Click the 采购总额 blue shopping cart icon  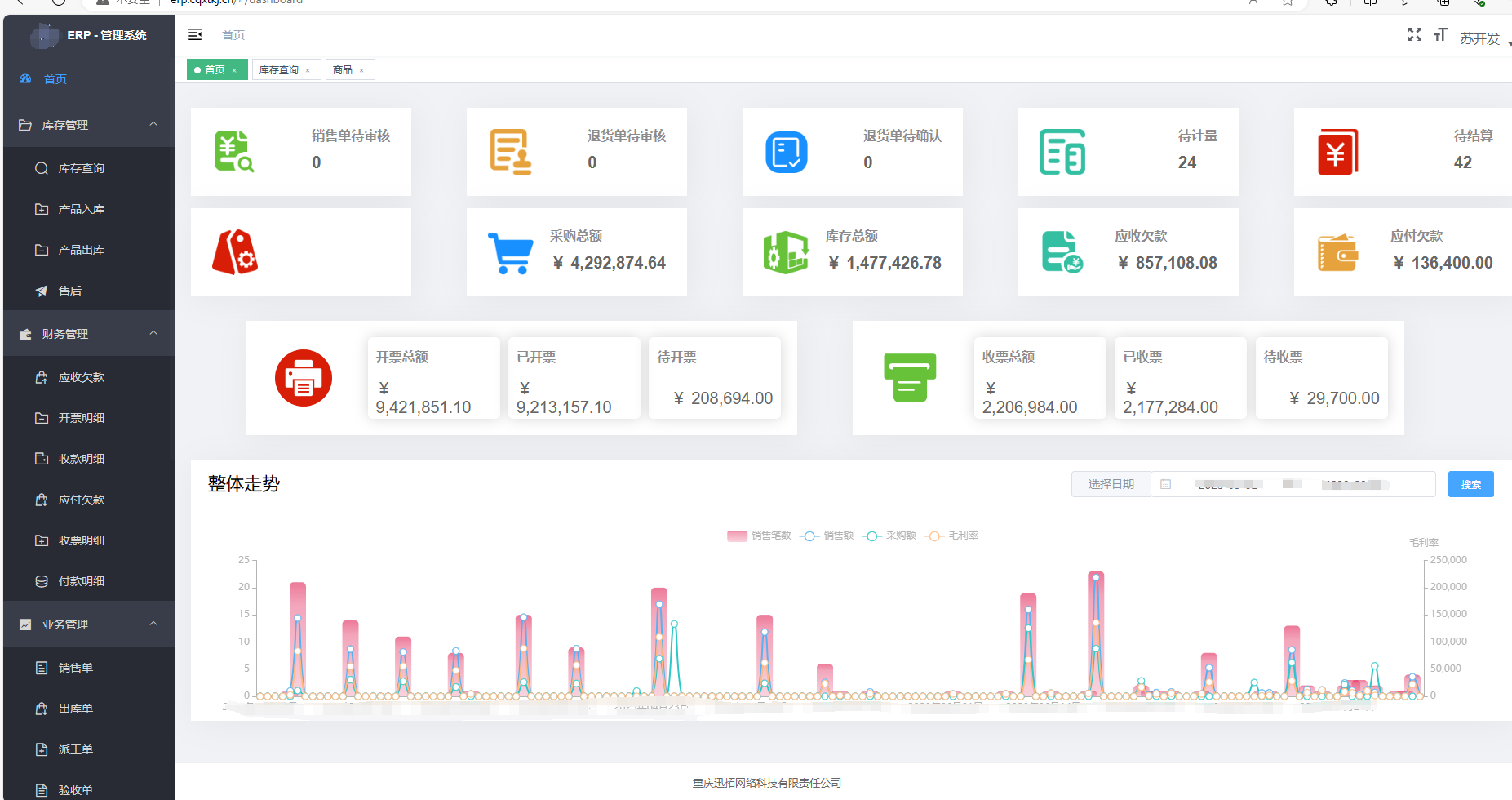(511, 252)
